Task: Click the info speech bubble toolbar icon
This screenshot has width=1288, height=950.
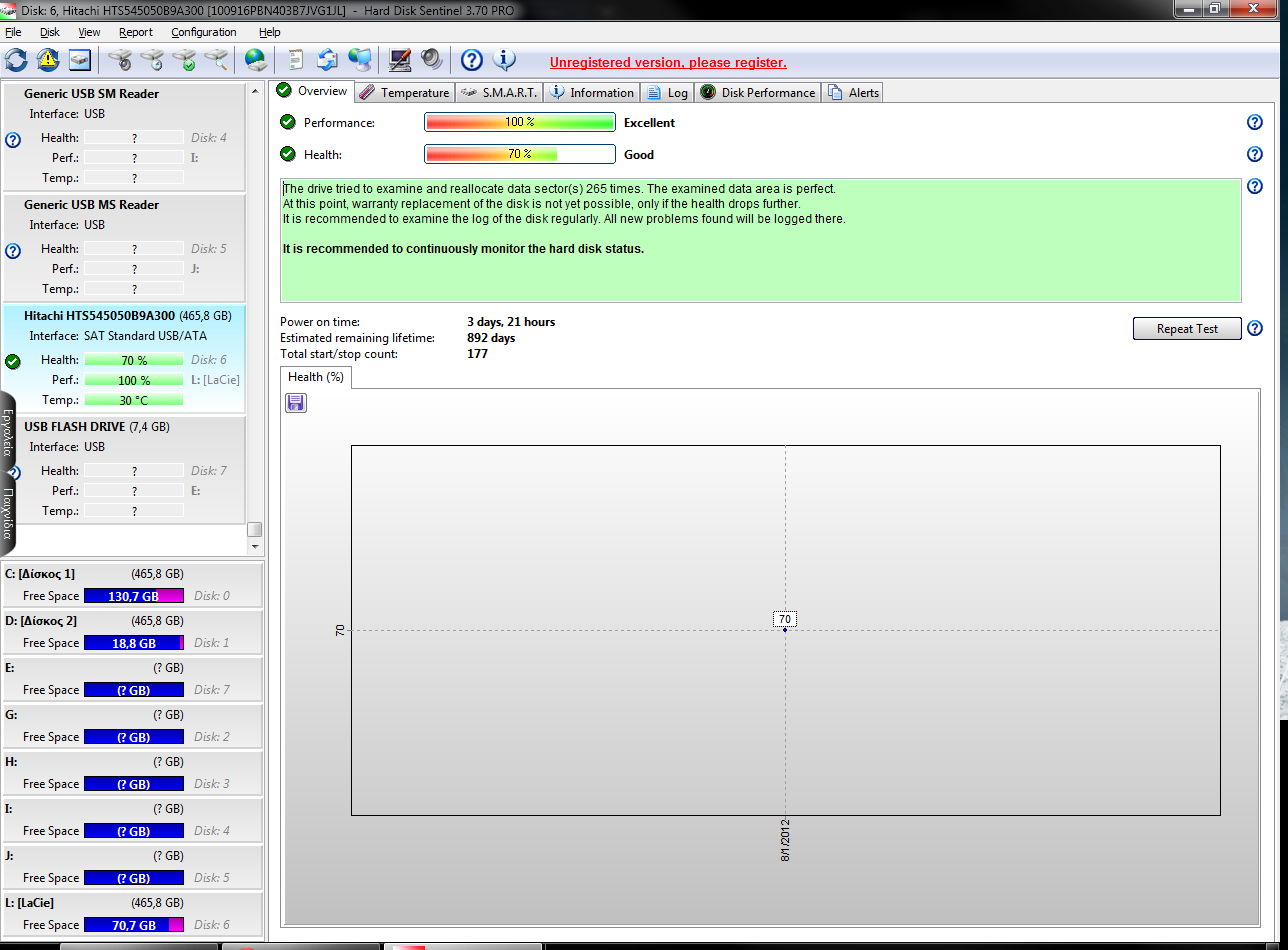Action: pos(505,60)
